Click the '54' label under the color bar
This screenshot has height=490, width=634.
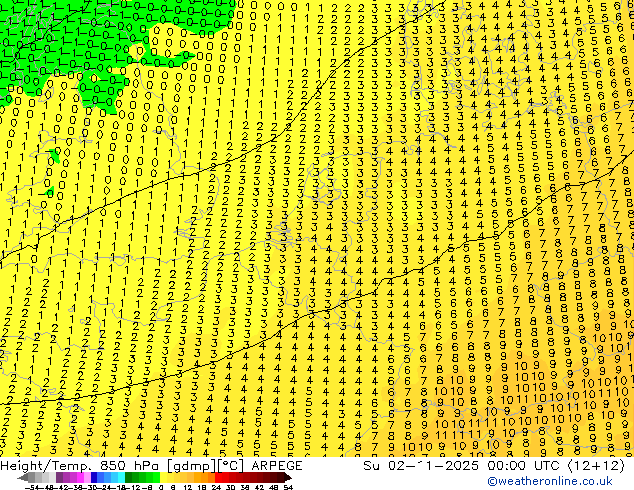pyautogui.click(x=288, y=488)
